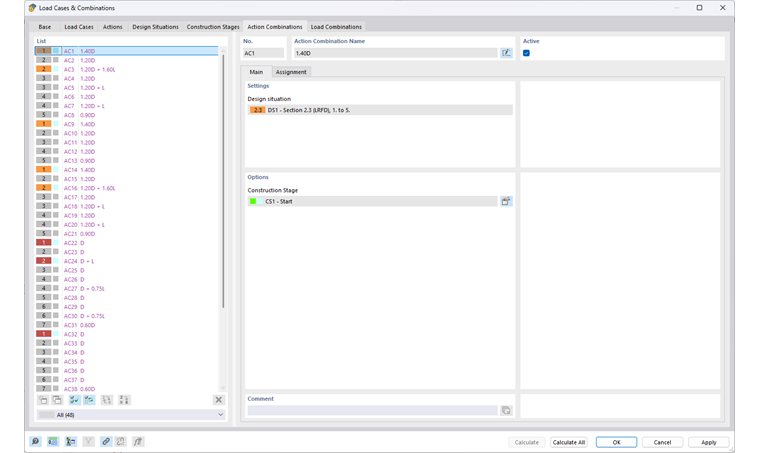Image resolution: width=760 pixels, height=453 pixels.
Task: Select list row AC24 D + L
Action: (x=127, y=261)
